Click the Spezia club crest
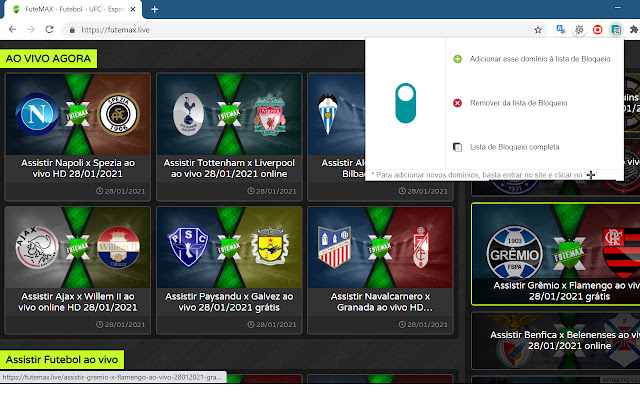This screenshot has width=640, height=400. pyautogui.click(x=118, y=114)
